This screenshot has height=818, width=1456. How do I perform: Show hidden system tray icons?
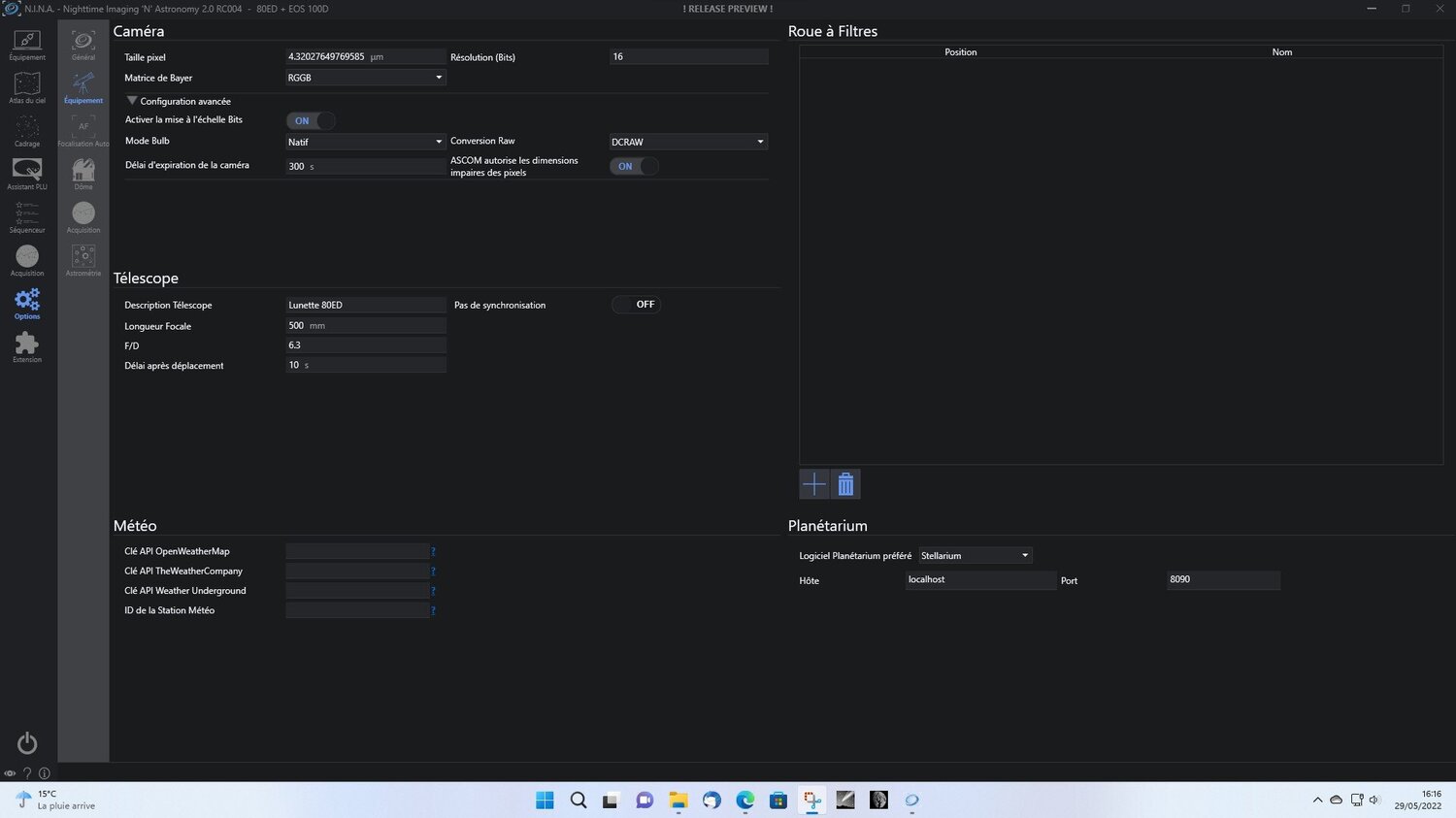[1317, 801]
